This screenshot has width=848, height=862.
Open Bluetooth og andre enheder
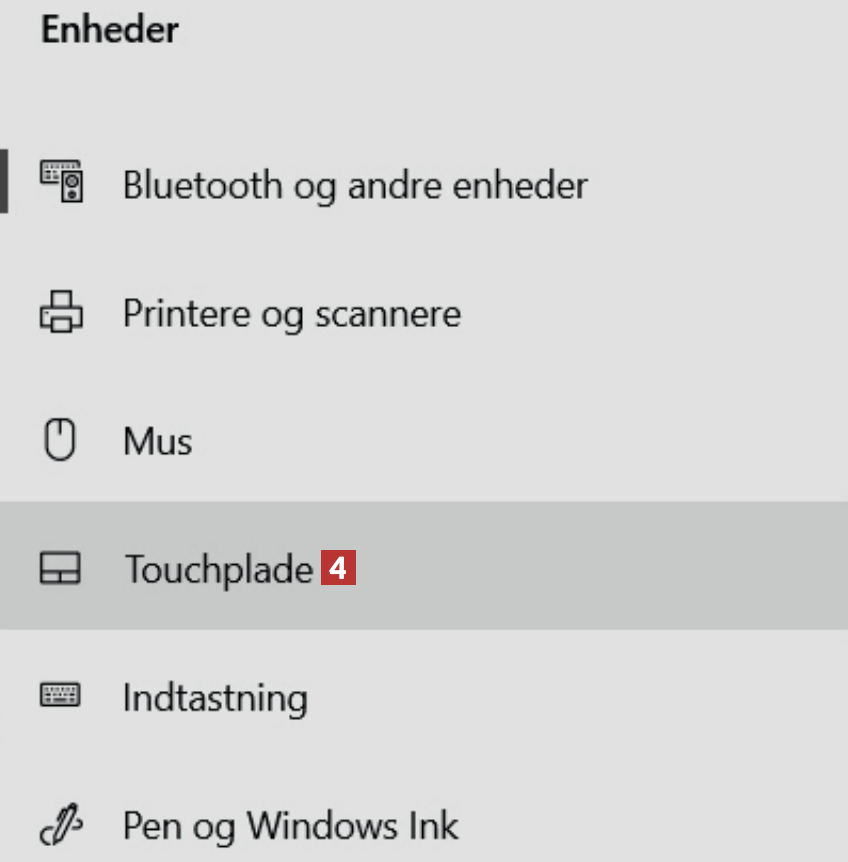(x=354, y=185)
